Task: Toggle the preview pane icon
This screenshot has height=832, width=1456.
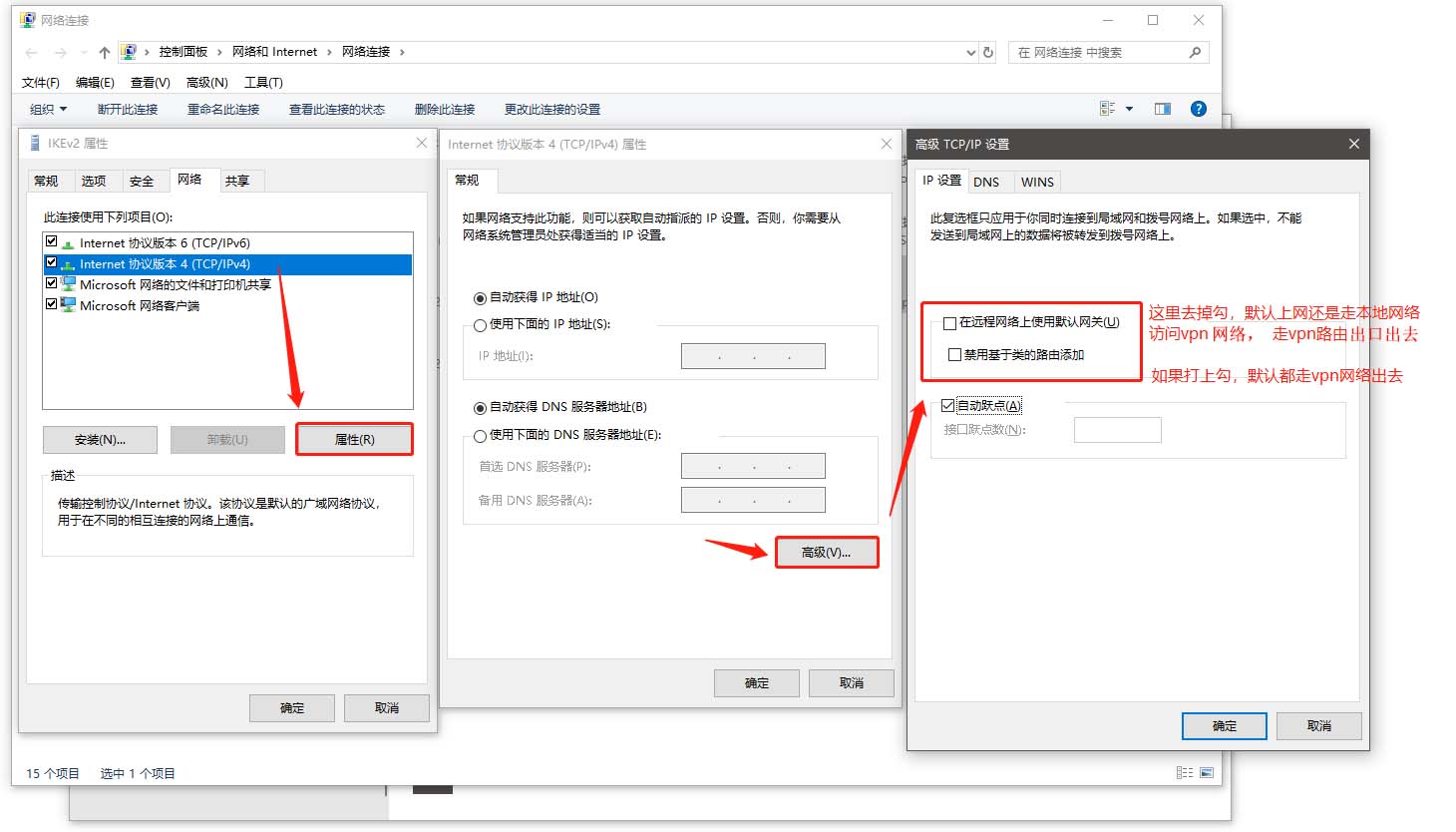Action: (1163, 109)
